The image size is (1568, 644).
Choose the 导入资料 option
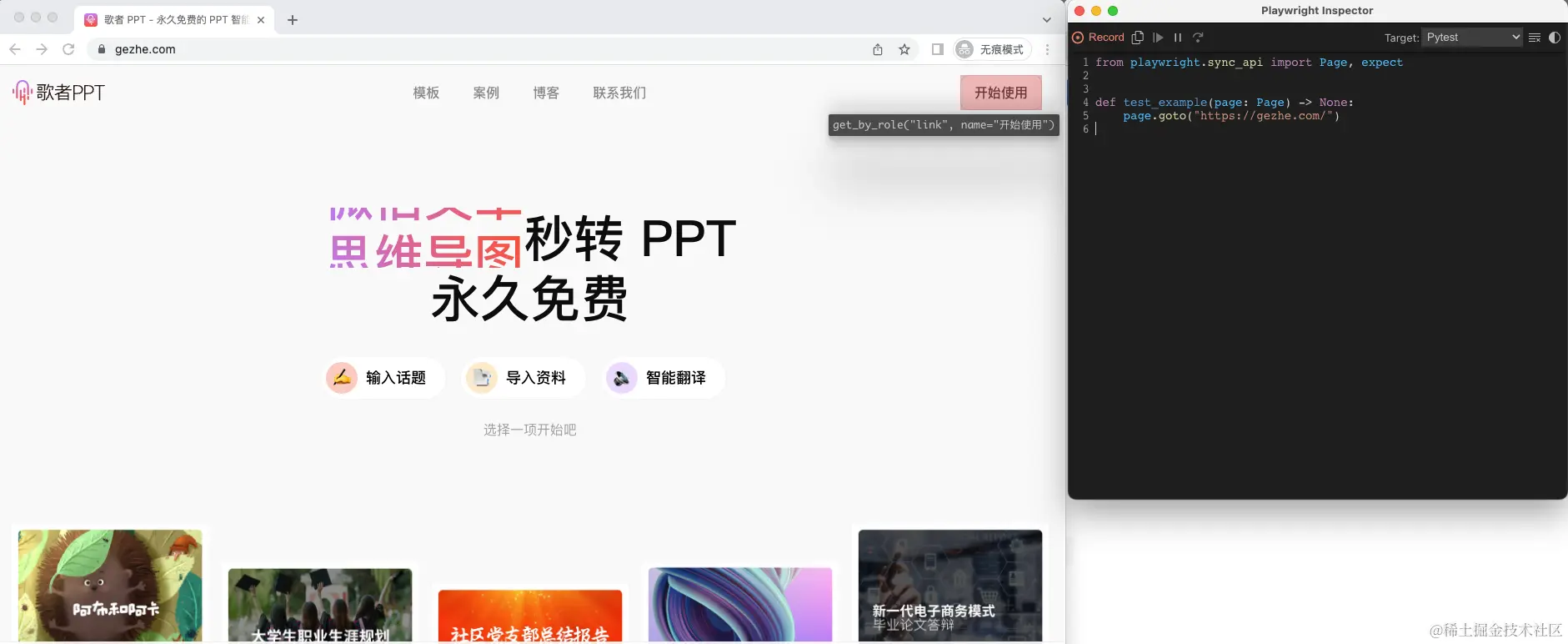(524, 378)
